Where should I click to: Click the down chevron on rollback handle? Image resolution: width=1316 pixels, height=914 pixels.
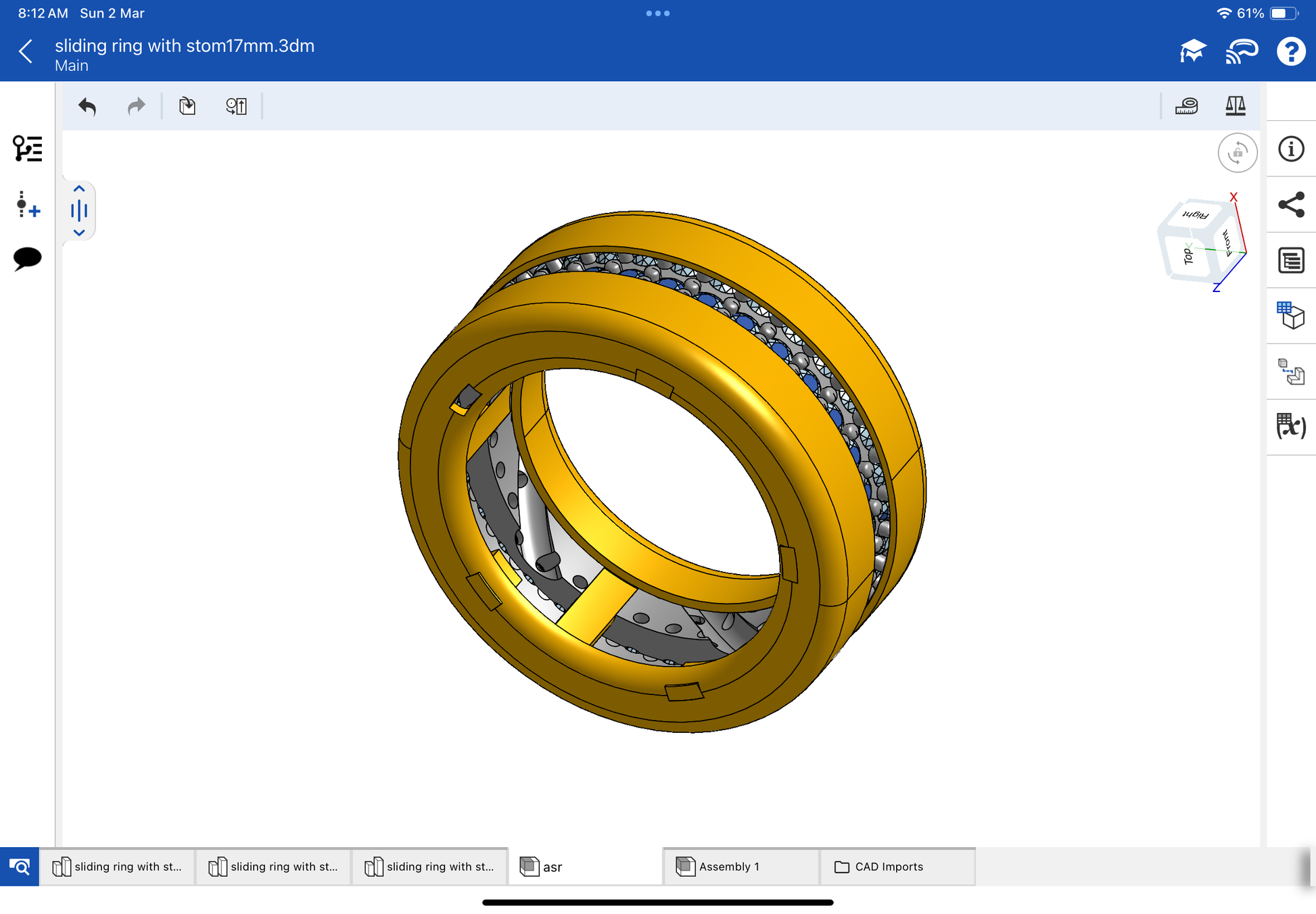click(x=79, y=233)
